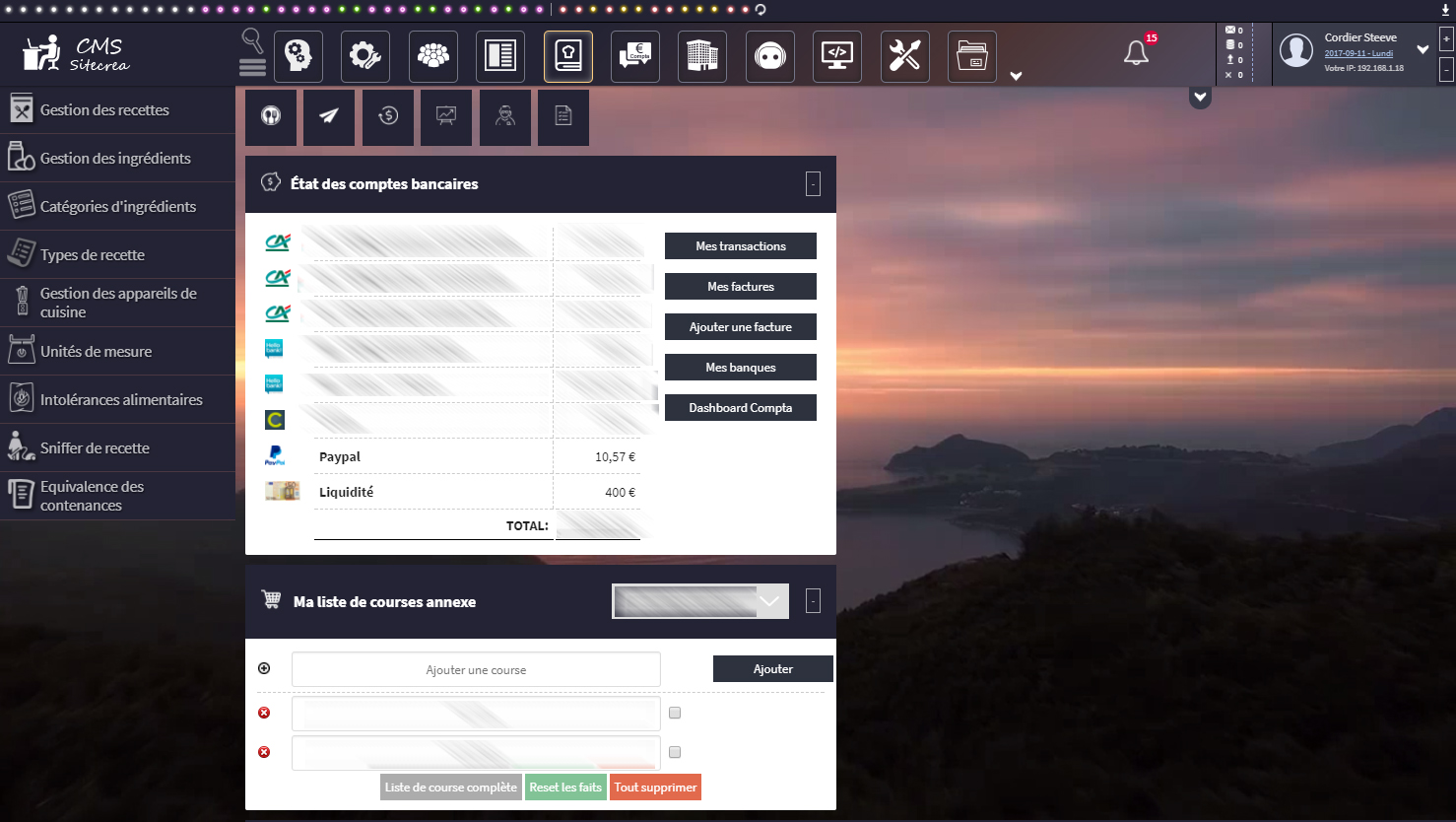Open the paper plane shortcut icon
Viewport: 1456px width, 822px height.
[x=329, y=116]
